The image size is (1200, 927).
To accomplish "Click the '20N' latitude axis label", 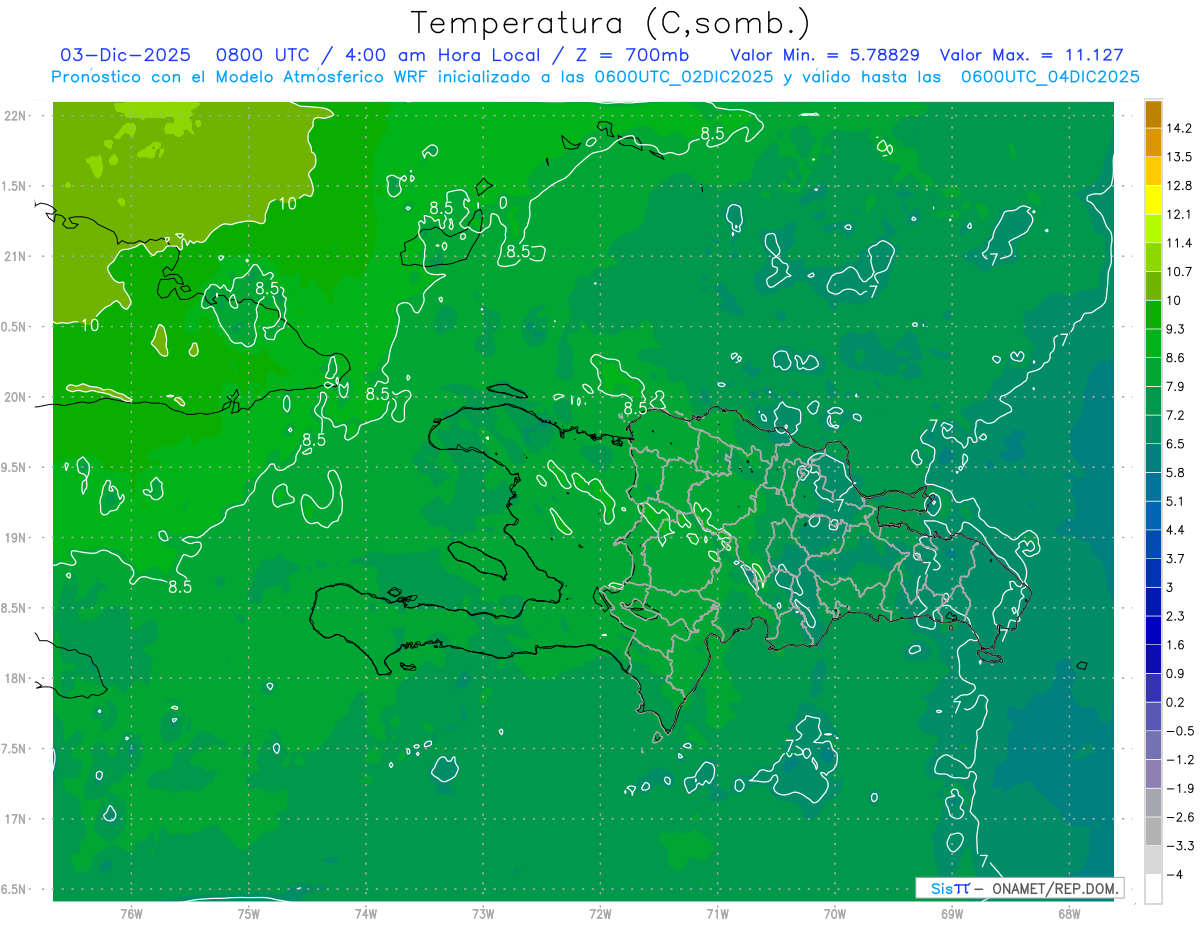I will [15, 398].
